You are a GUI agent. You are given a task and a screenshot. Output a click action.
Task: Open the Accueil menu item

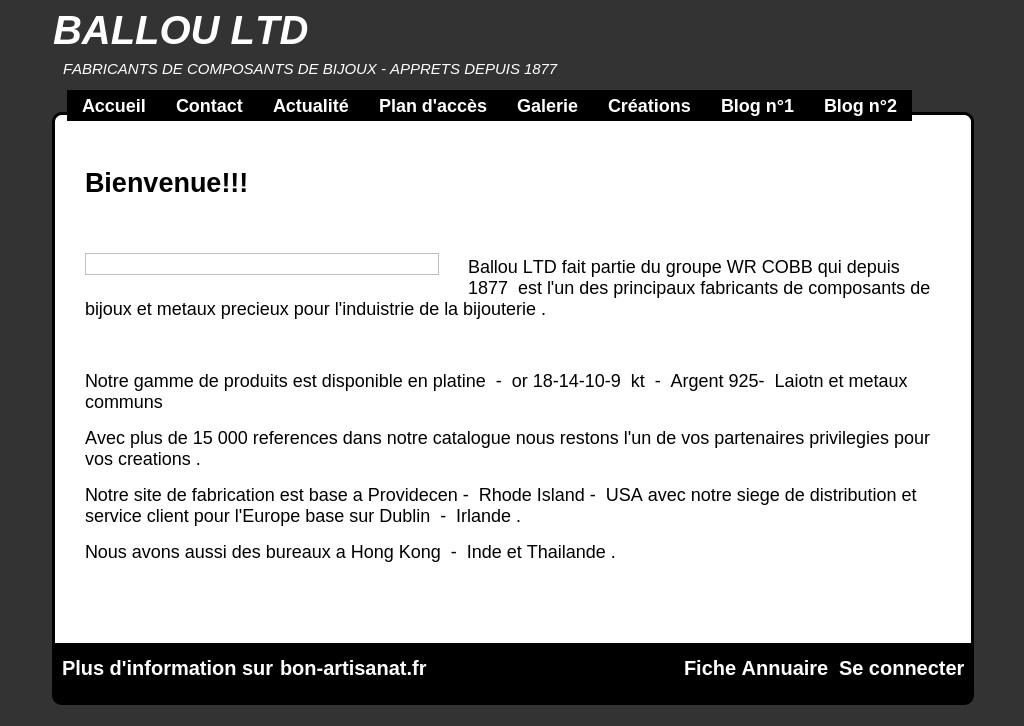[x=114, y=106]
